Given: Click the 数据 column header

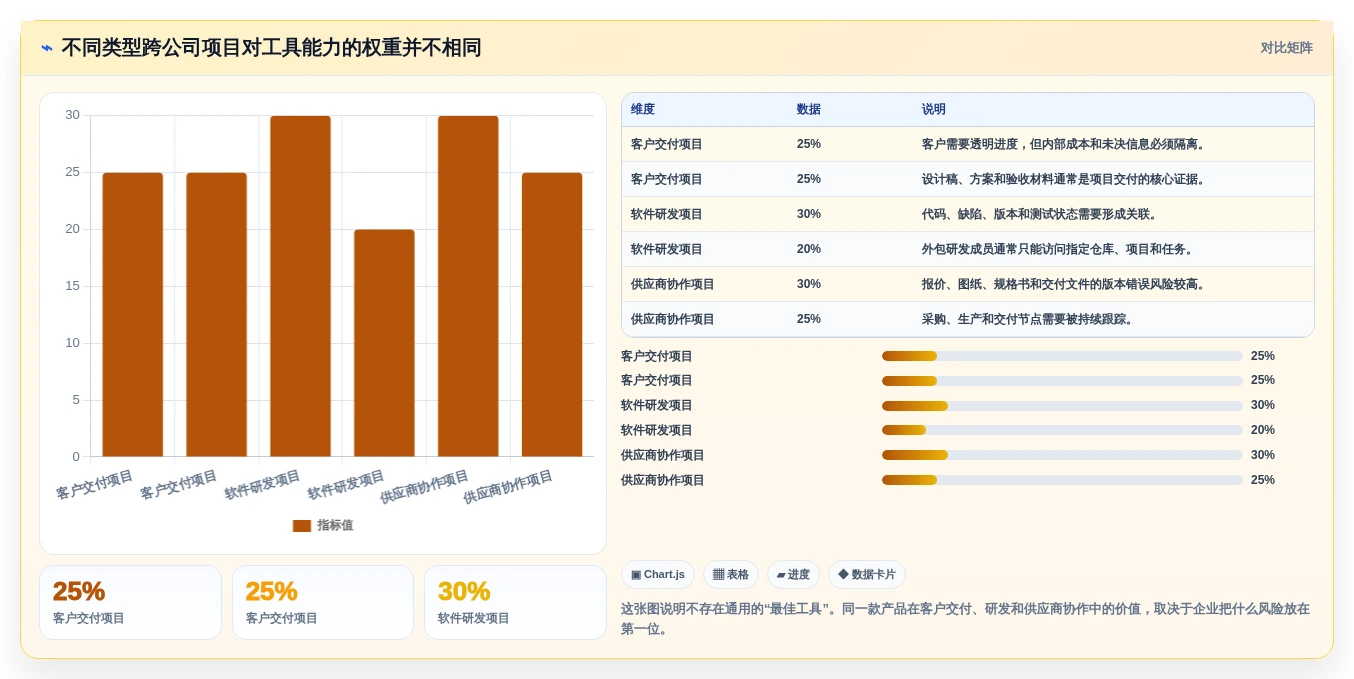Looking at the screenshot, I should tap(809, 109).
